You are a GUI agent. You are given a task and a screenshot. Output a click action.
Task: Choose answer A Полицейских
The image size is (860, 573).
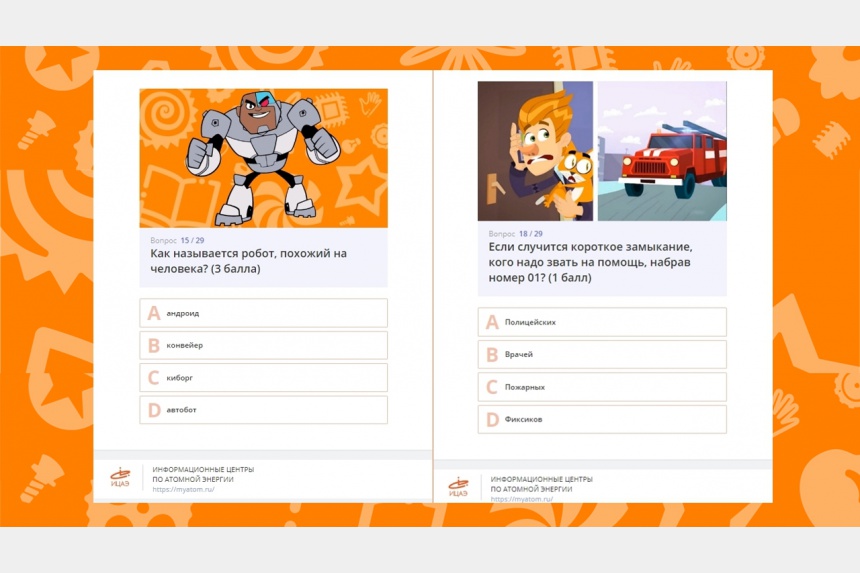(x=602, y=322)
